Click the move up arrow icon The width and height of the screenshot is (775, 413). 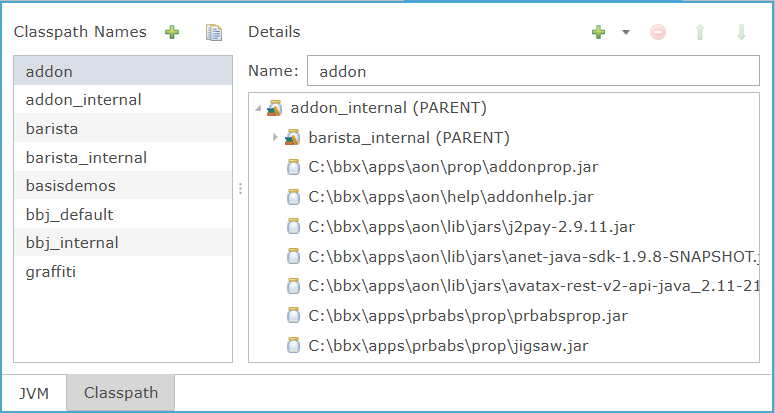(699, 32)
